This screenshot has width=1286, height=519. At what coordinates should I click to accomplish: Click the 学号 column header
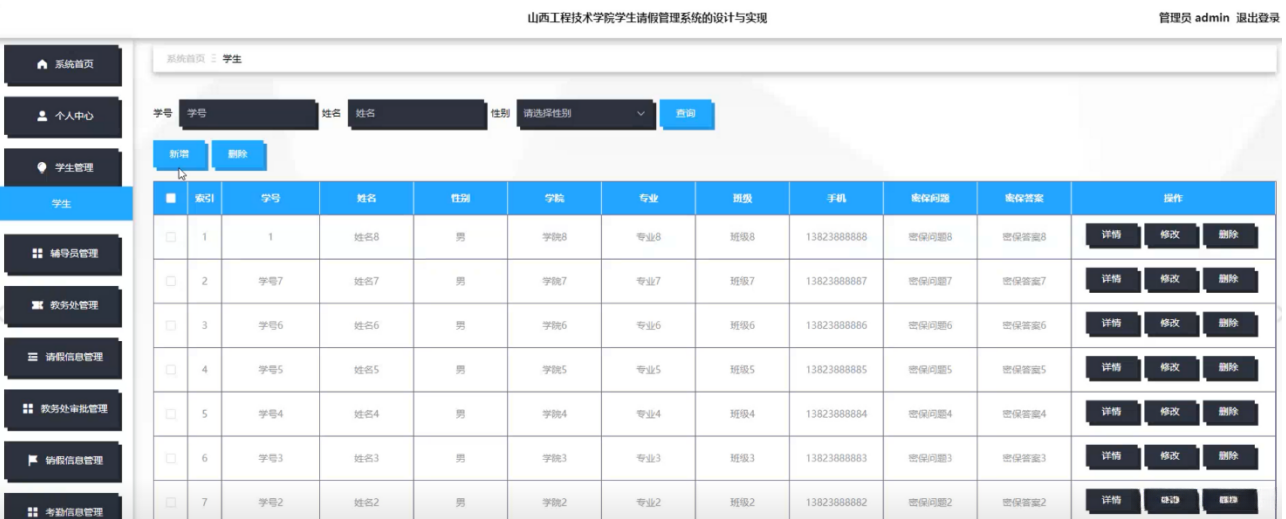coord(270,198)
